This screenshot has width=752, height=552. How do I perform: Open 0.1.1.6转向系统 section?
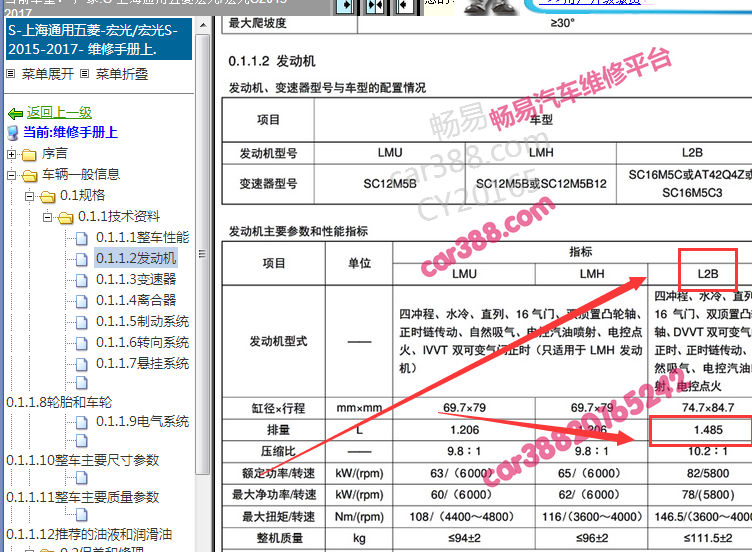pos(142,343)
